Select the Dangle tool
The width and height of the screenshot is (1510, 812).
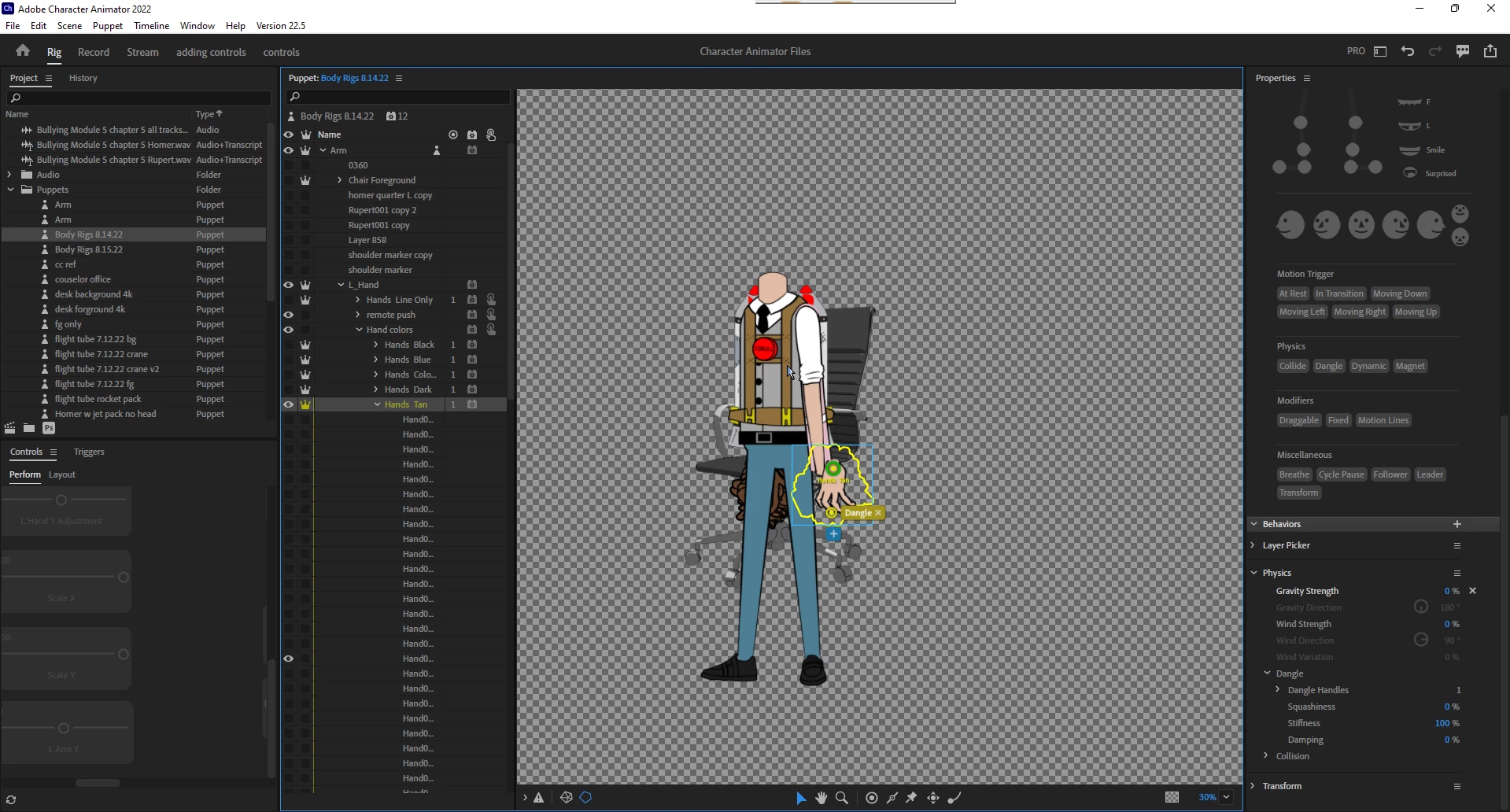tap(954, 798)
